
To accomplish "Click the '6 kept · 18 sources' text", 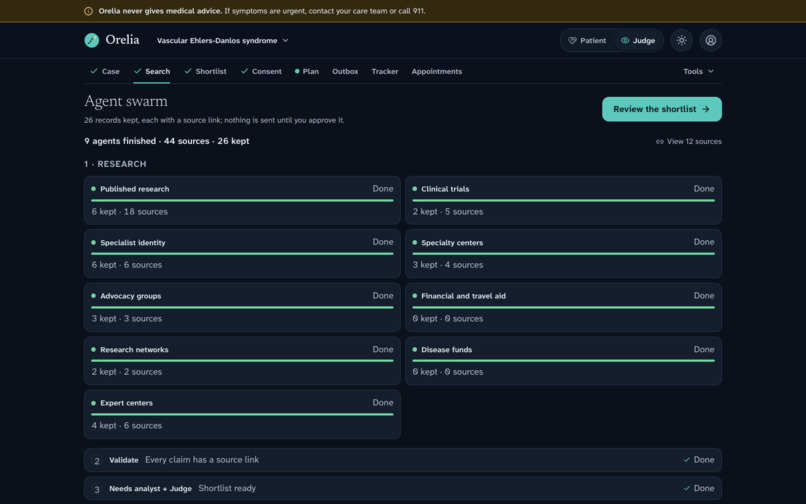I will tap(130, 211).
